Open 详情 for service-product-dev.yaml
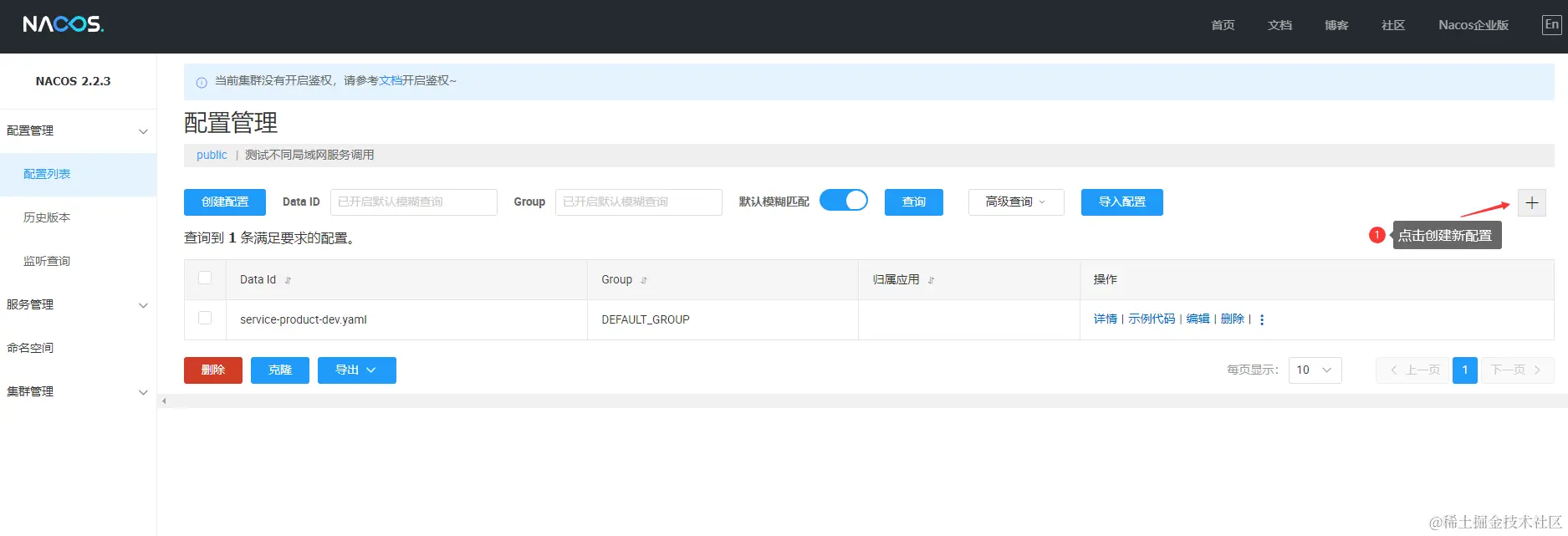Screen dimensions: 1568x536 [1106, 319]
